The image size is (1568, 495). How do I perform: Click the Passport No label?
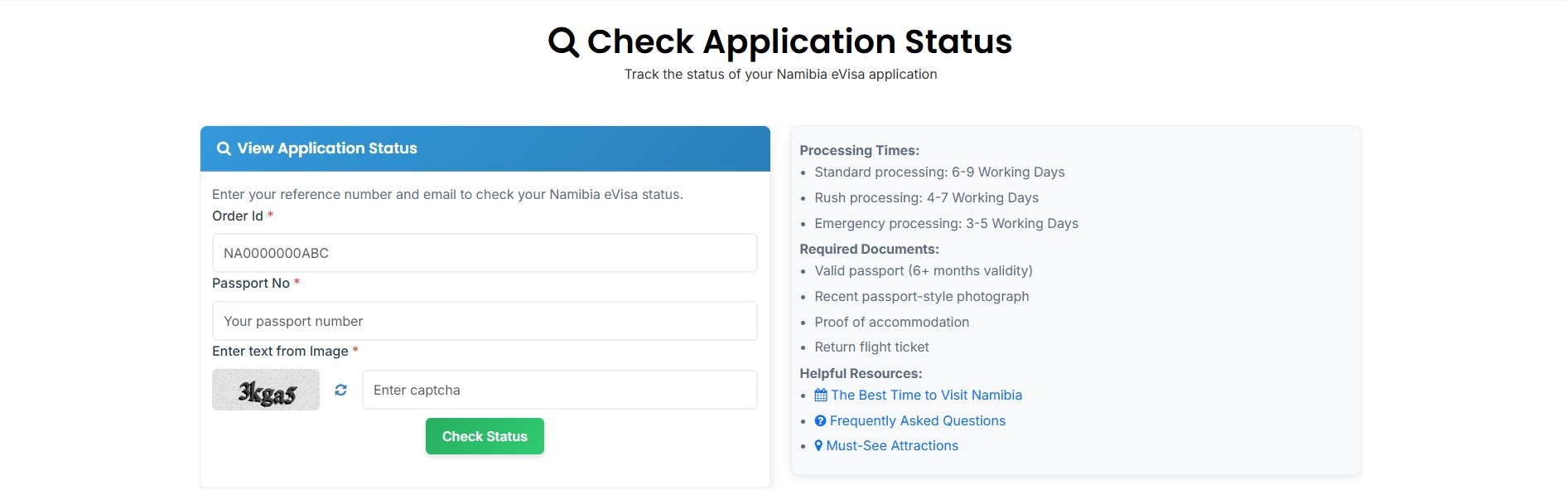coord(251,284)
